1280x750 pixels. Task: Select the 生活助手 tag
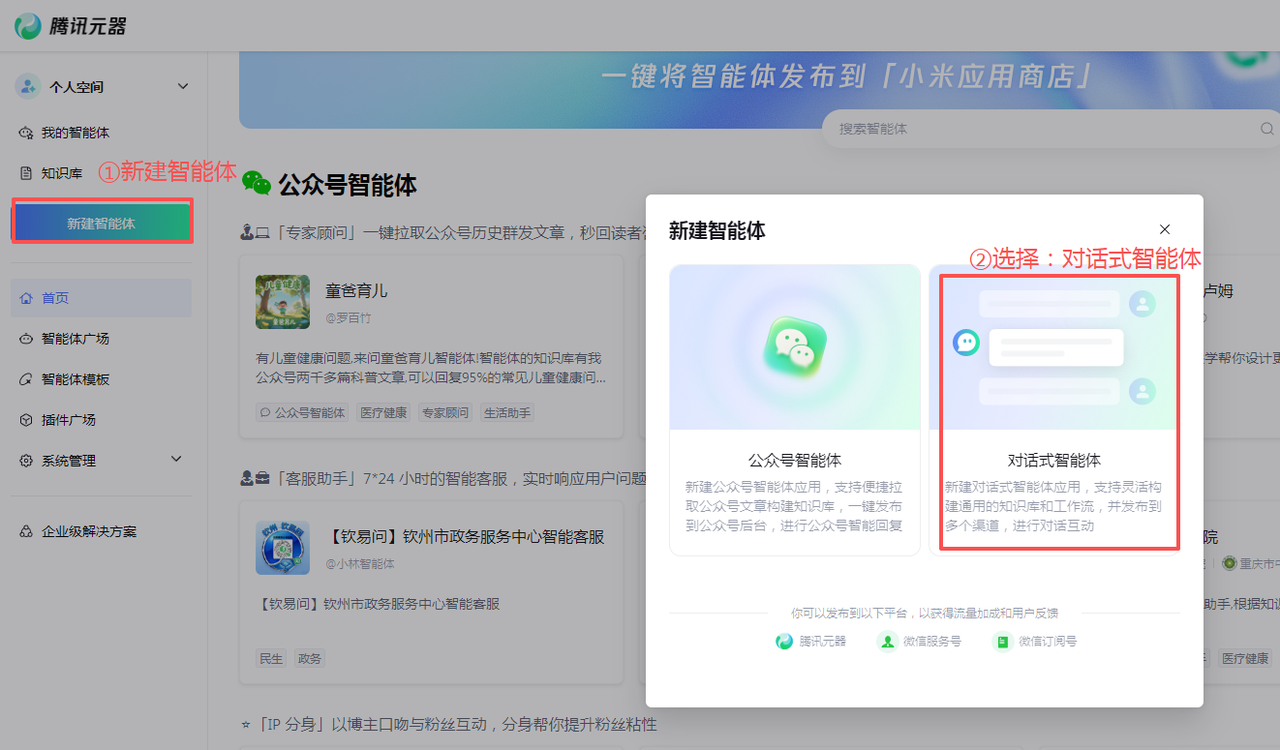[x=507, y=412]
